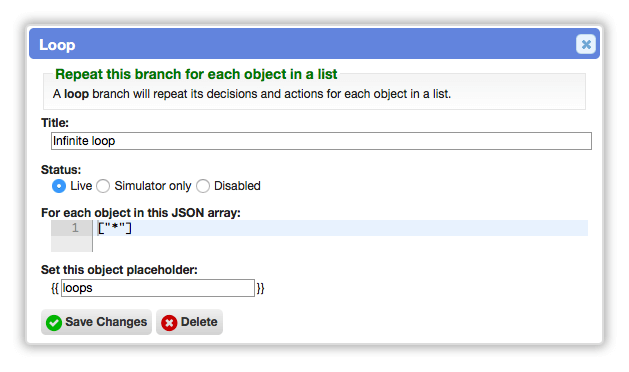The height and width of the screenshot is (372, 629).
Task: Click the Live label text
Action: click(x=81, y=186)
